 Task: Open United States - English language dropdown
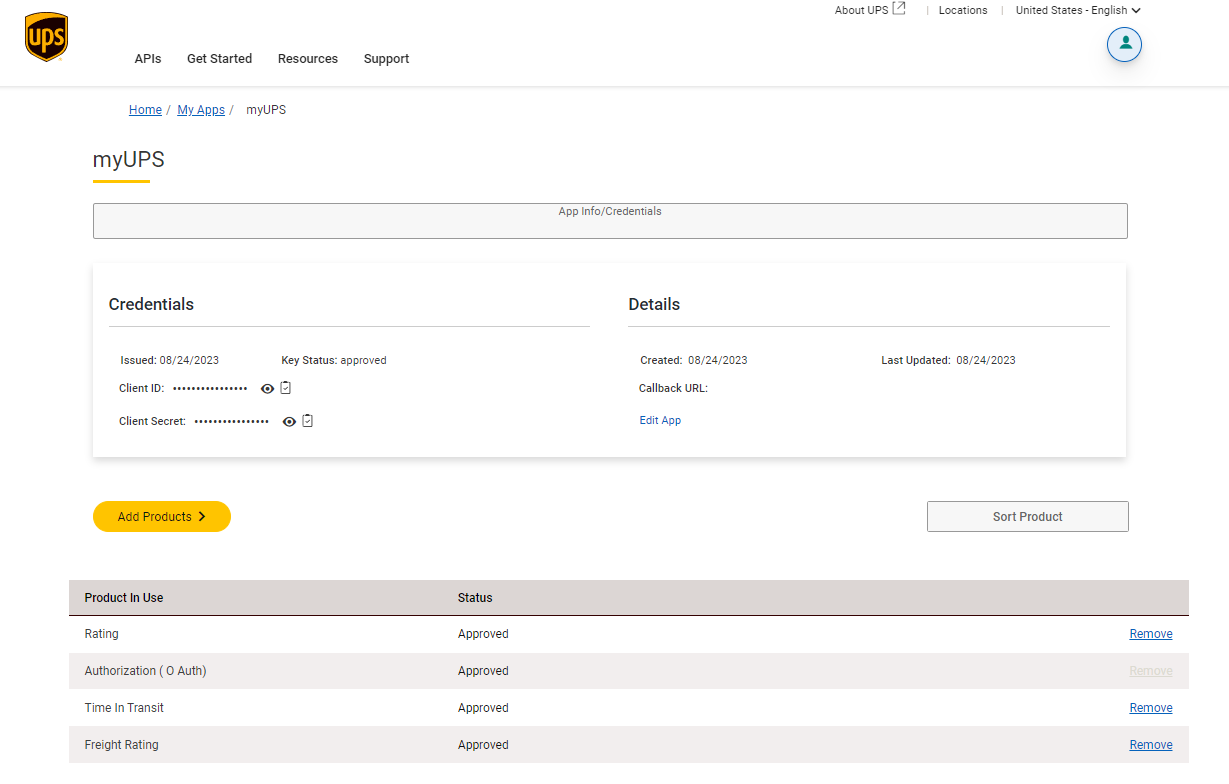[x=1078, y=10]
